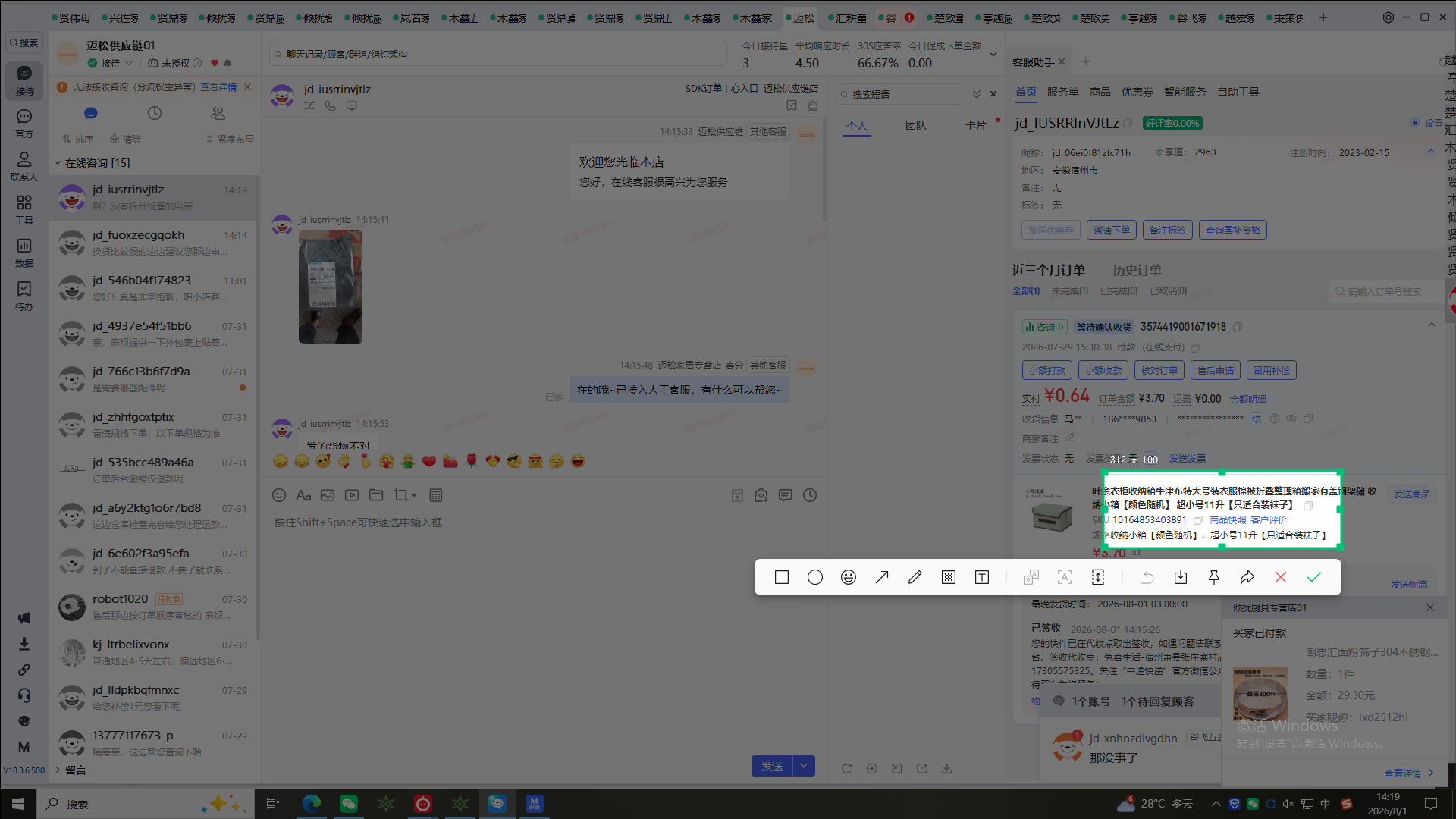This screenshot has width=1456, height=819.
Task: Open 官方 official messages in sidebar
Action: tap(24, 123)
